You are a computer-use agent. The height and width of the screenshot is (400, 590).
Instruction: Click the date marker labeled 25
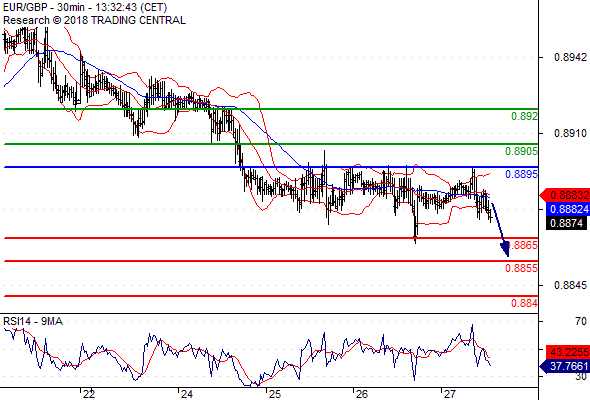[x=275, y=394]
